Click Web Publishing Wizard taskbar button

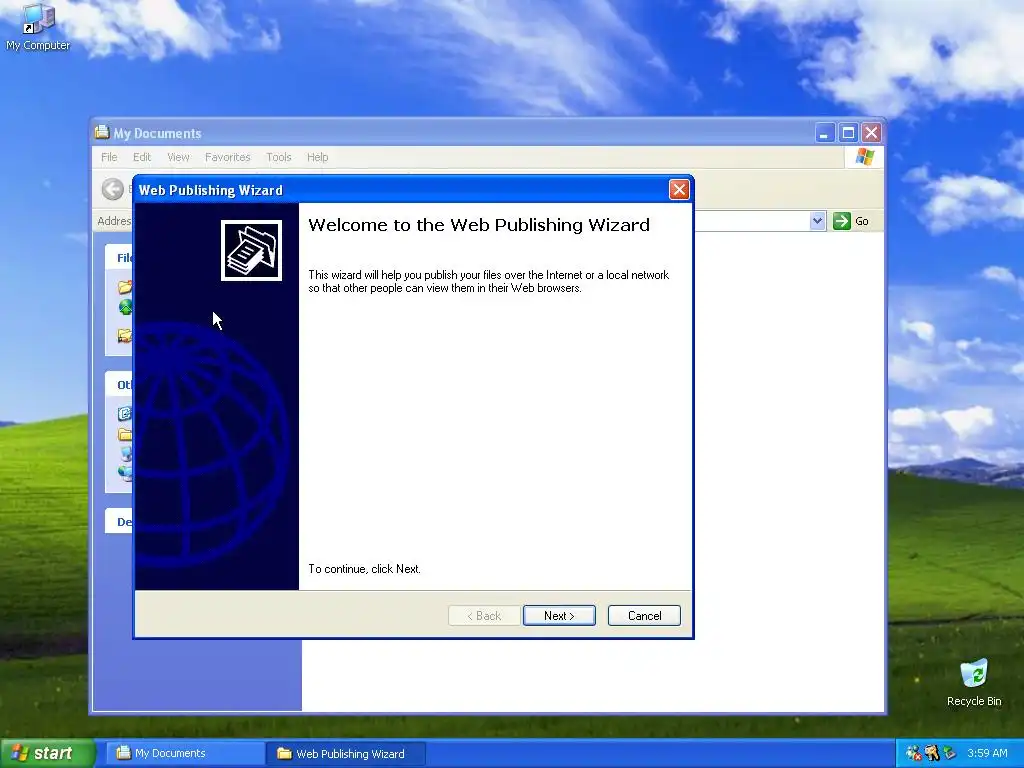click(346, 754)
